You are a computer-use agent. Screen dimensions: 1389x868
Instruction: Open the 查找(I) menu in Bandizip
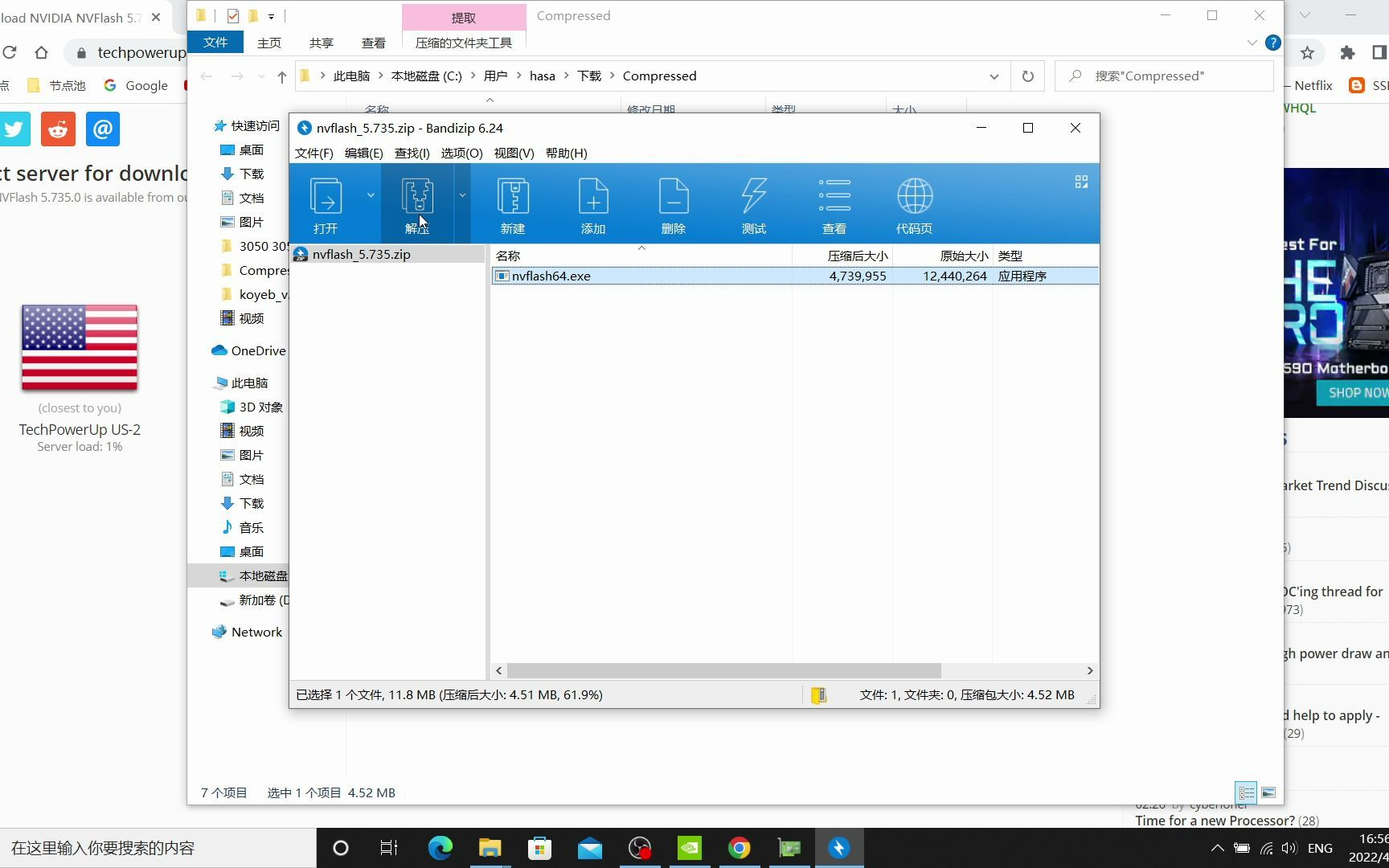click(412, 153)
